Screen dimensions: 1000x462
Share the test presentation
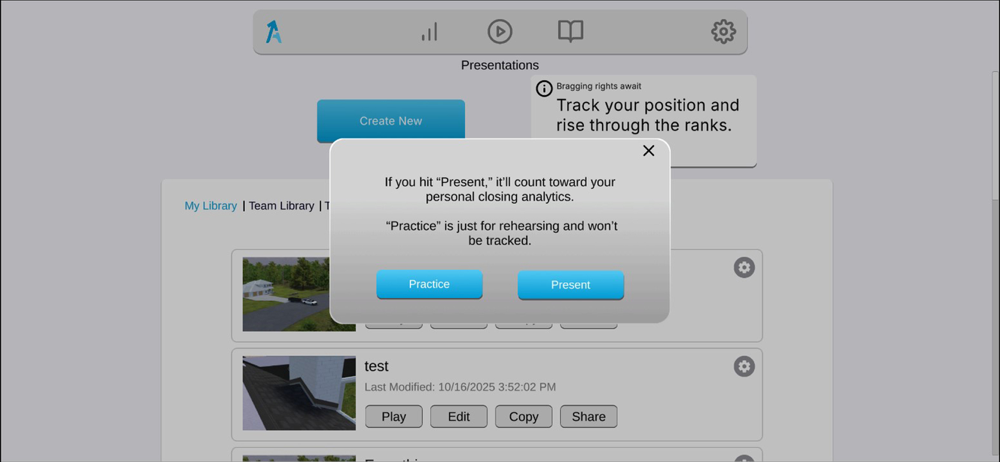[x=589, y=417]
